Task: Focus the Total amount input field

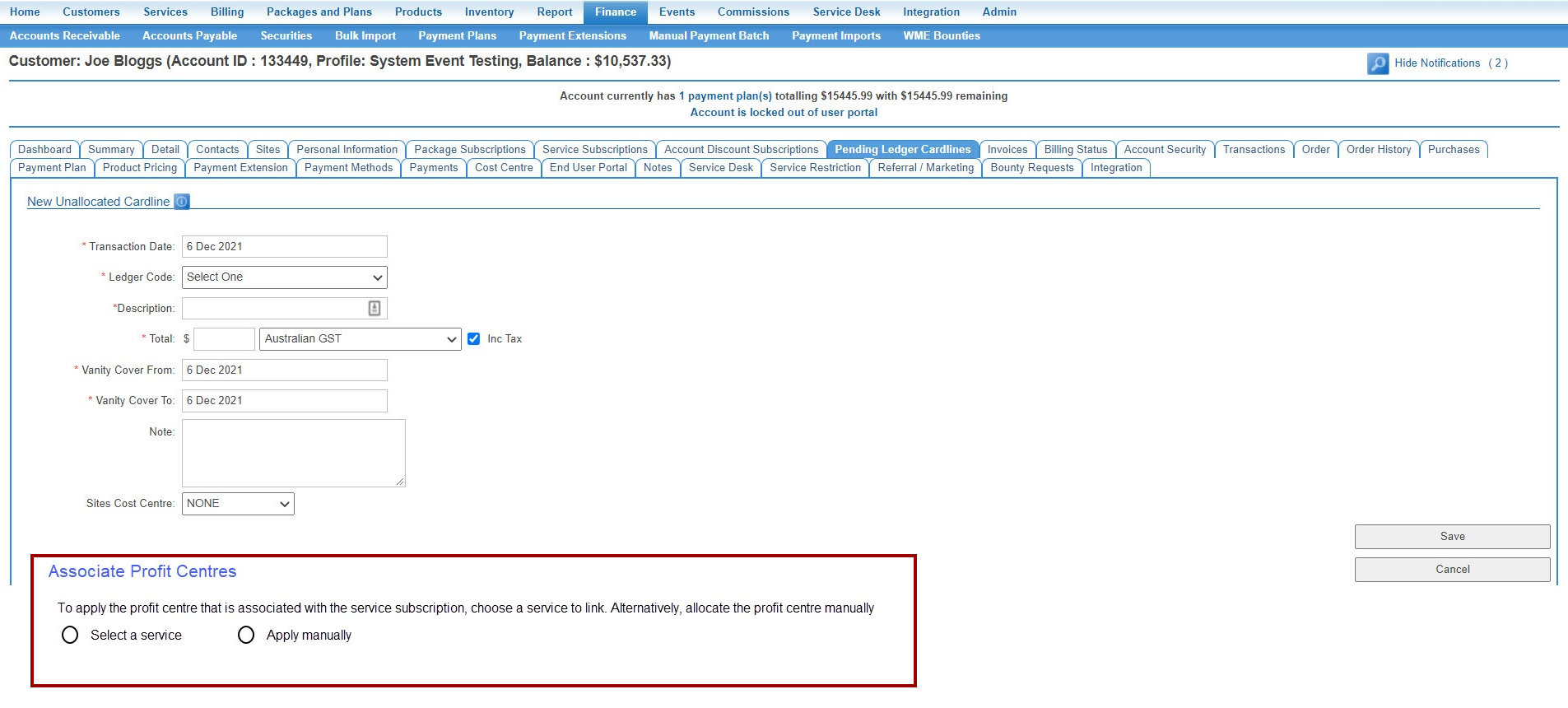Action: (x=224, y=339)
